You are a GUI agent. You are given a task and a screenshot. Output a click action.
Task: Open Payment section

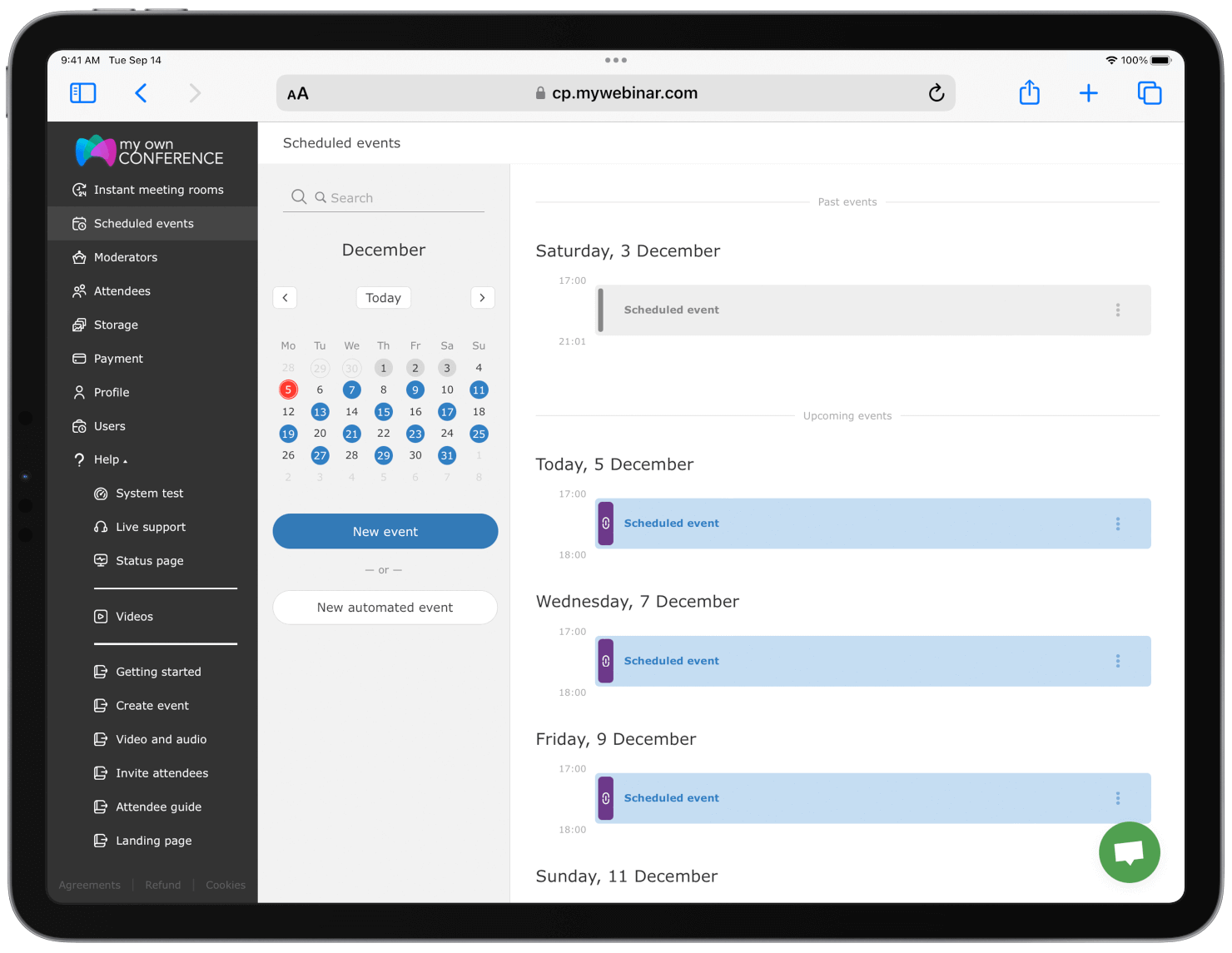[x=152, y=359]
